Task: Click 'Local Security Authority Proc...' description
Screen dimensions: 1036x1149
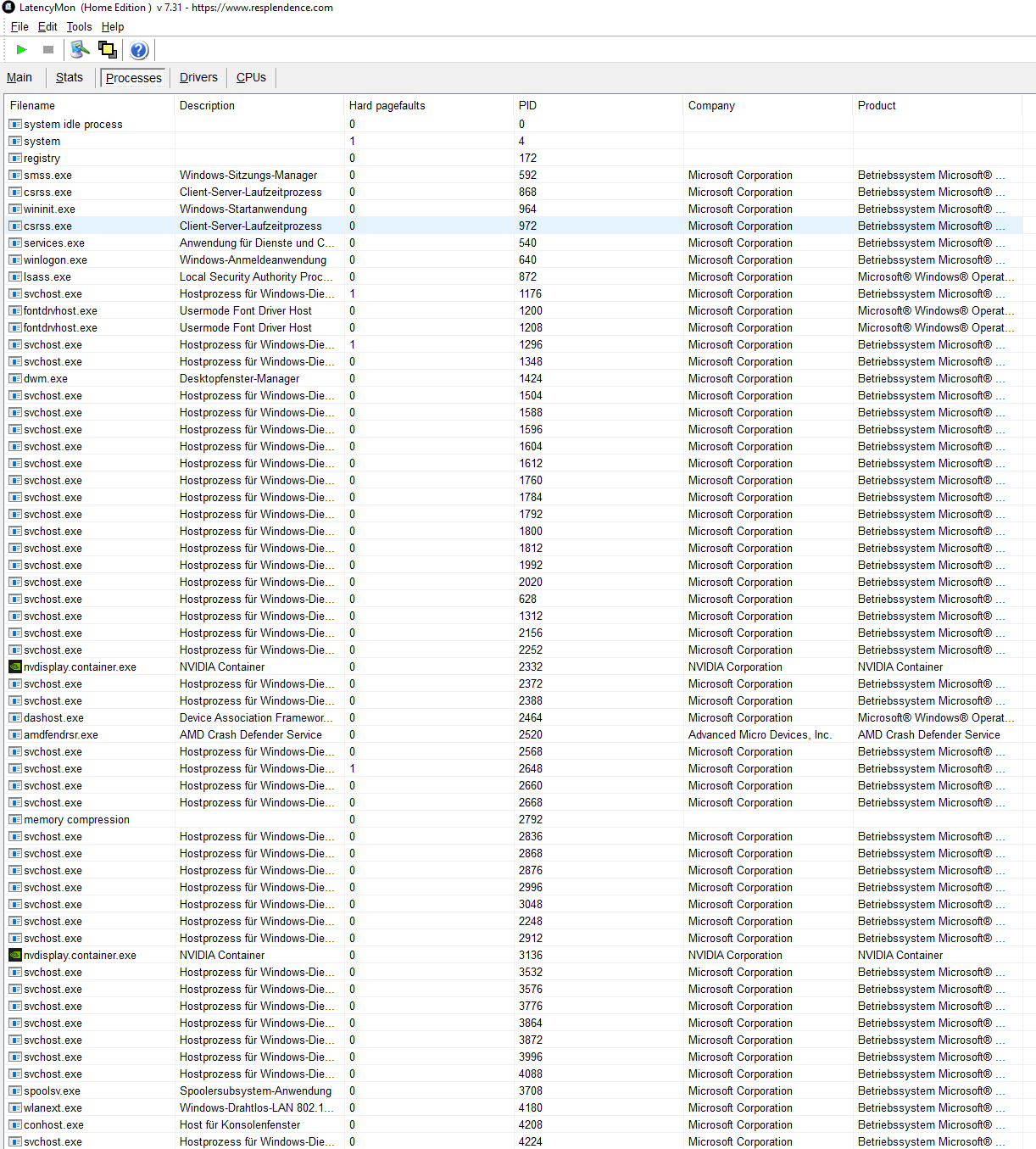Action: (x=256, y=276)
